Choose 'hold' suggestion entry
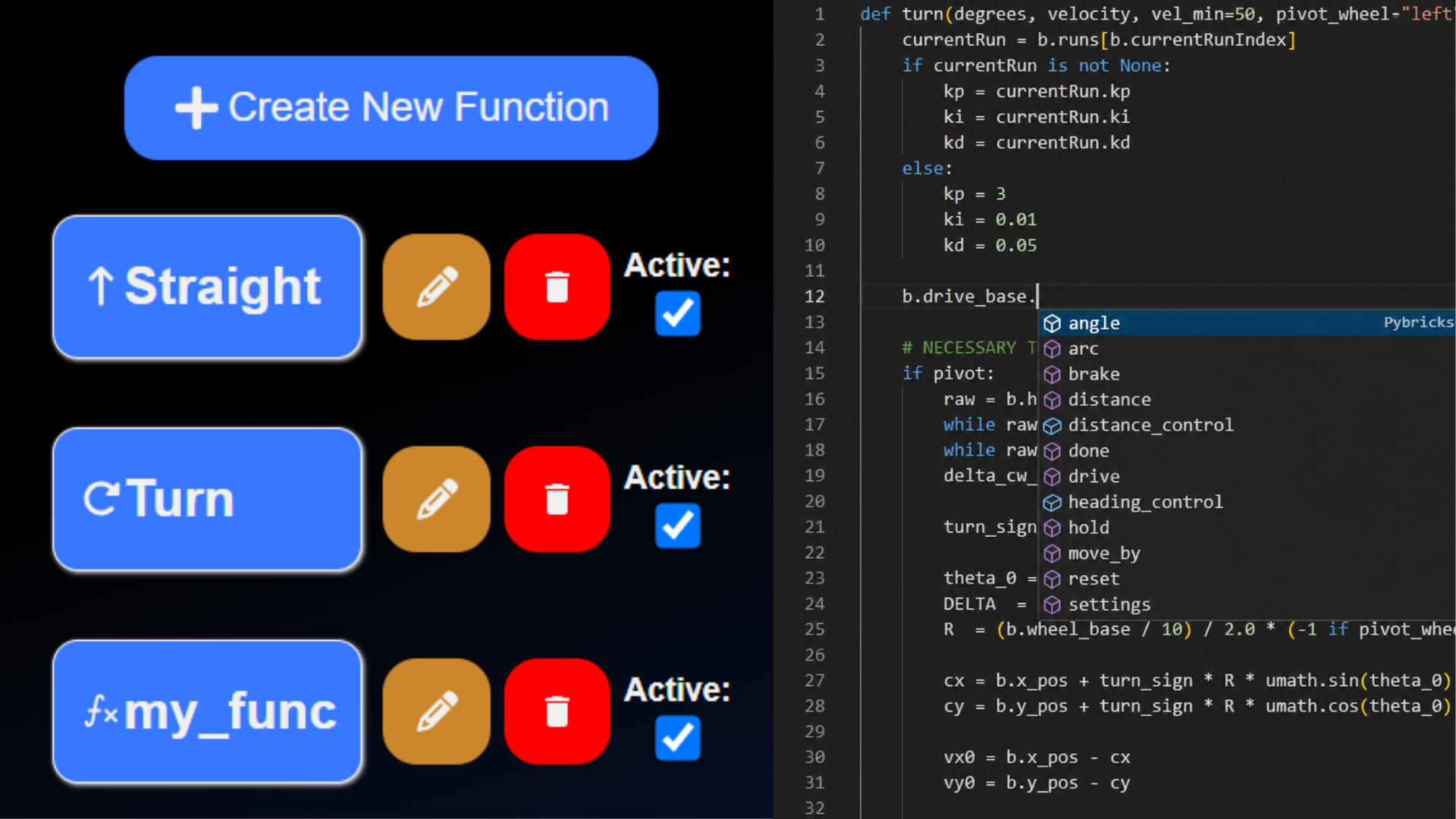This screenshot has height=819, width=1456. click(1247, 528)
